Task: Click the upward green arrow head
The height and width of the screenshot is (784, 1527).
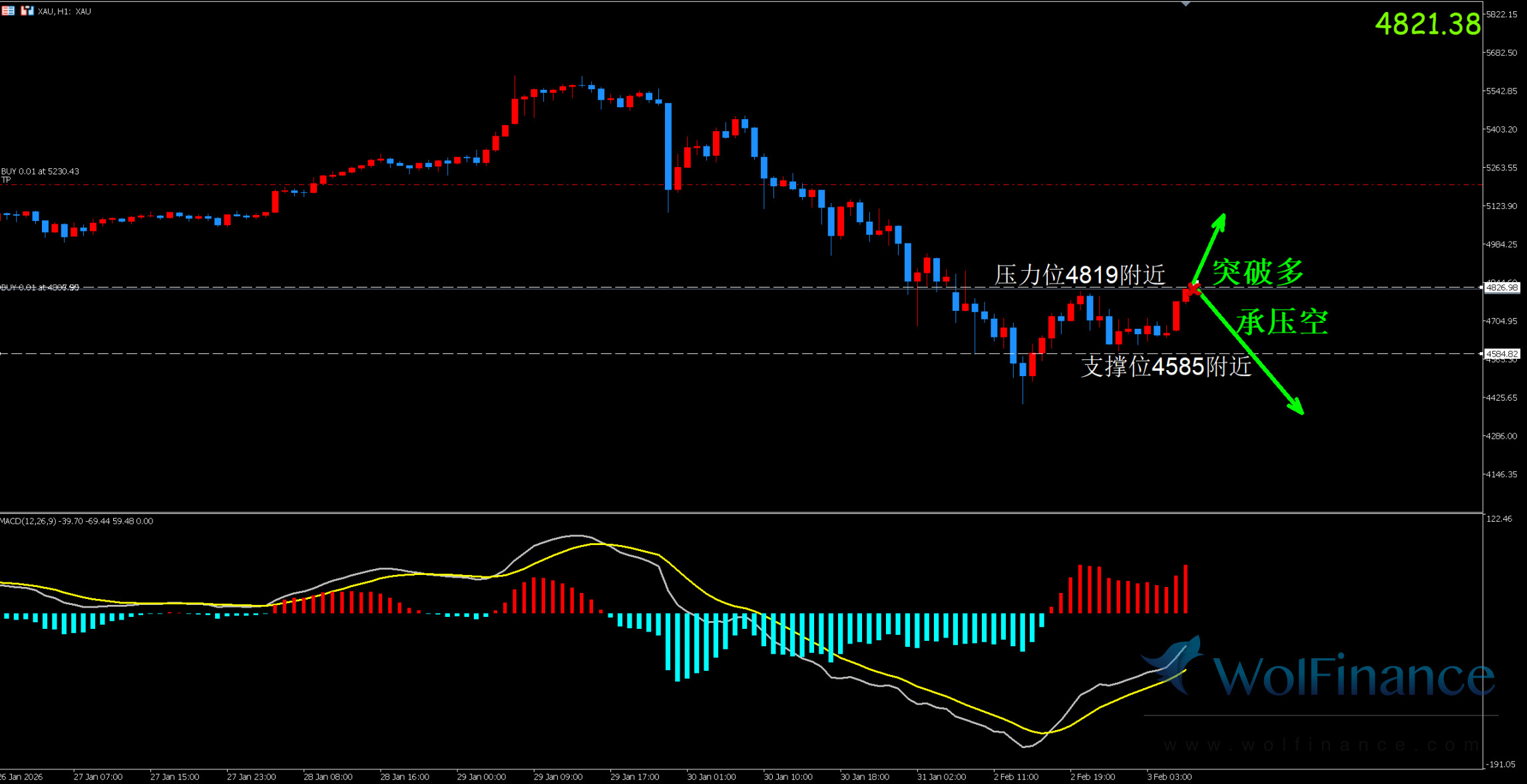Action: click(1221, 220)
